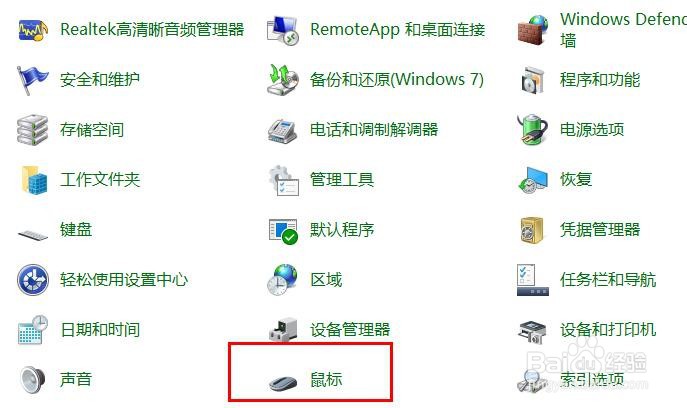
Task: Click the blue flag Security and Maintenance icon
Action: (32, 80)
